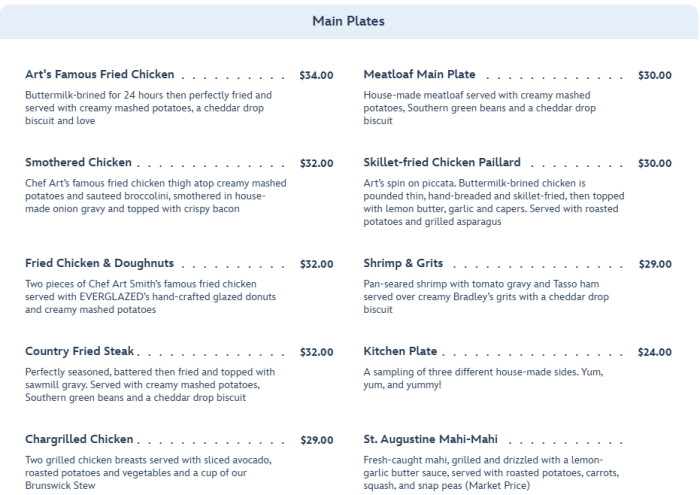Open the Smothered Chicken menu item
This screenshot has height=495, width=700.
pyautogui.click(x=78, y=163)
